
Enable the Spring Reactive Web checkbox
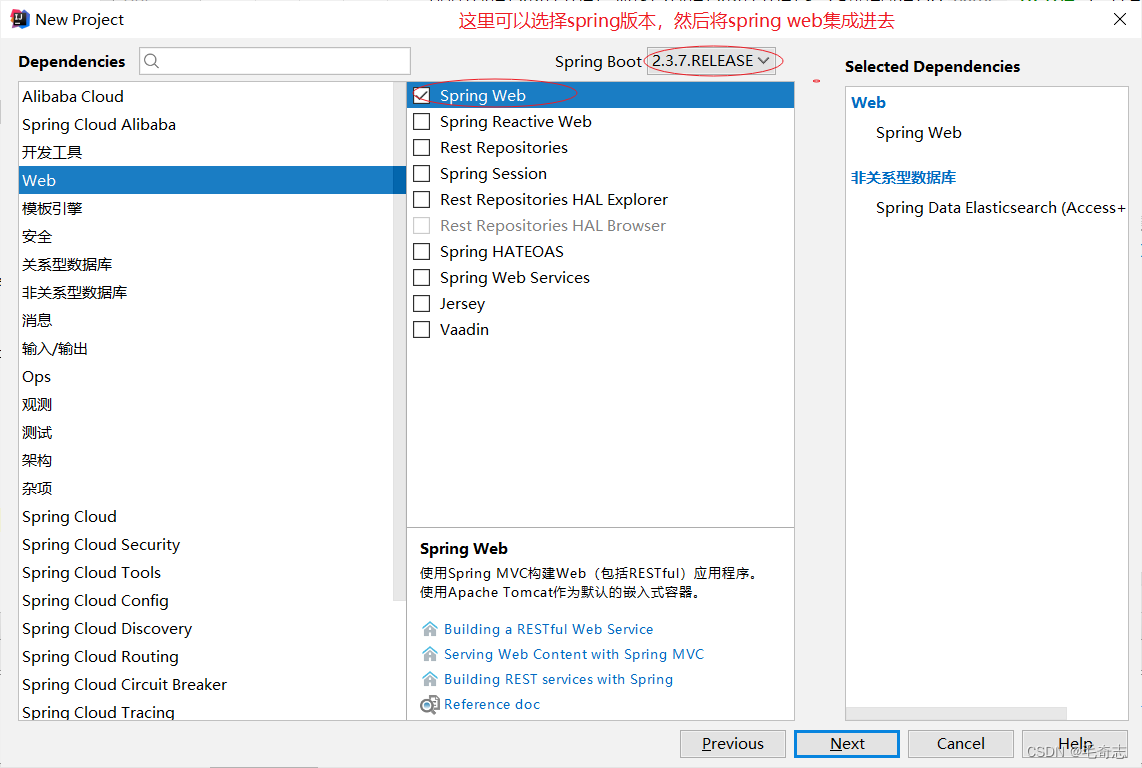422,122
